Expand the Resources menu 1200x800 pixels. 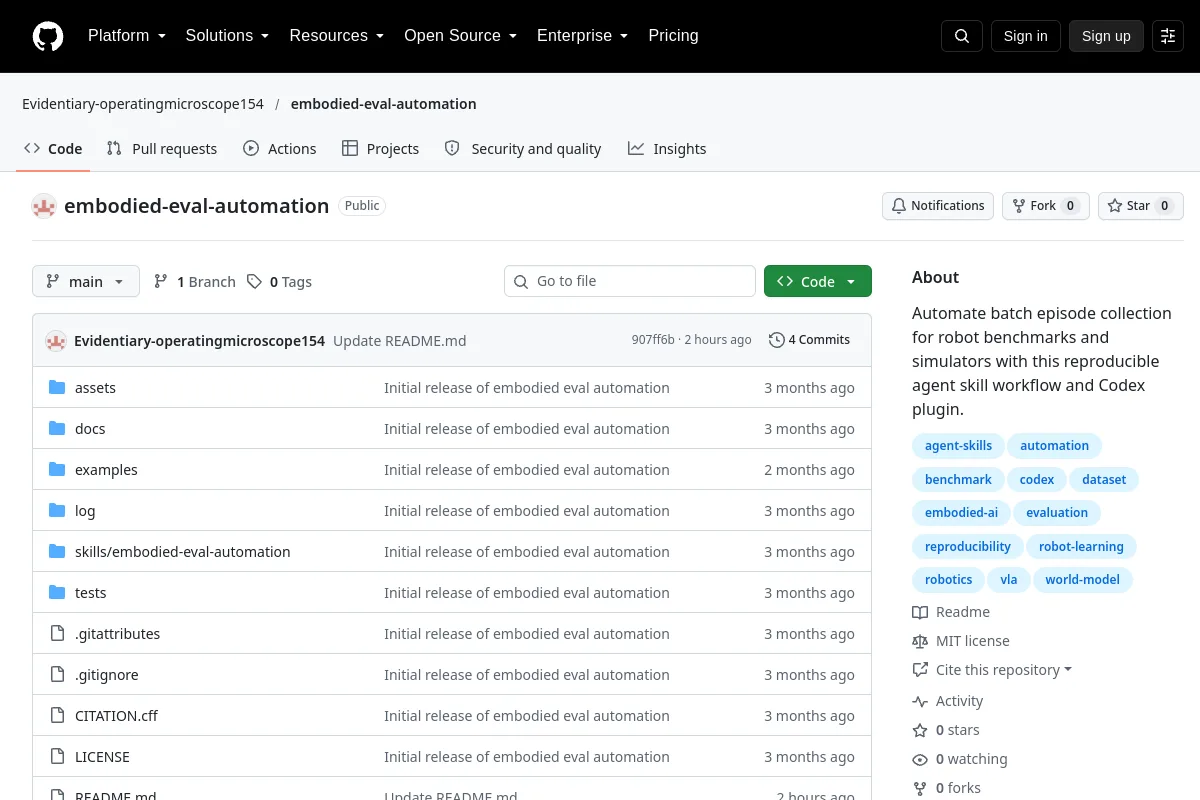click(337, 36)
